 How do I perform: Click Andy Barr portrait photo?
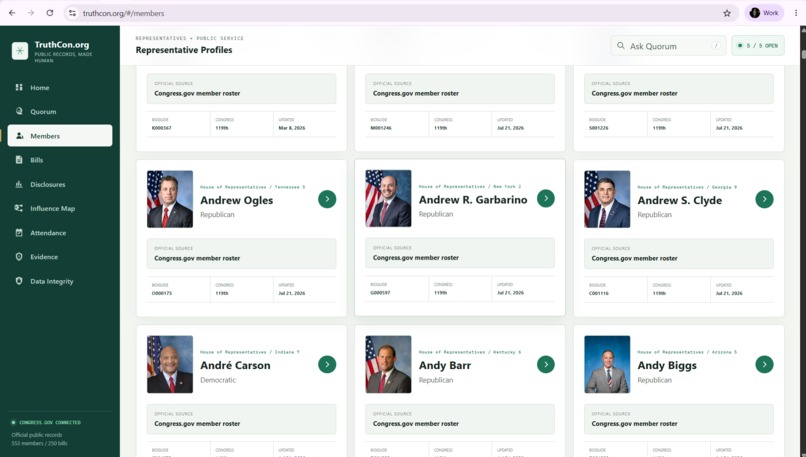pos(388,364)
